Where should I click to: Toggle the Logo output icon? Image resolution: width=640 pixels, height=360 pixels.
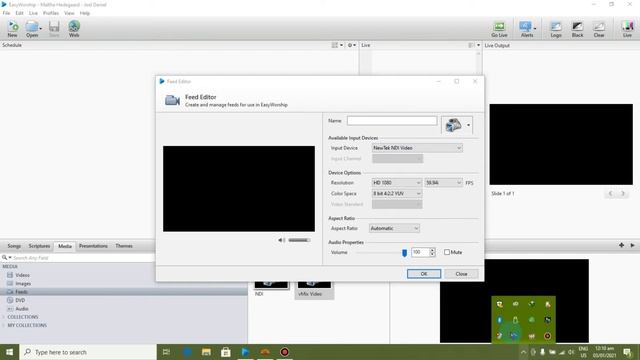coord(556,29)
